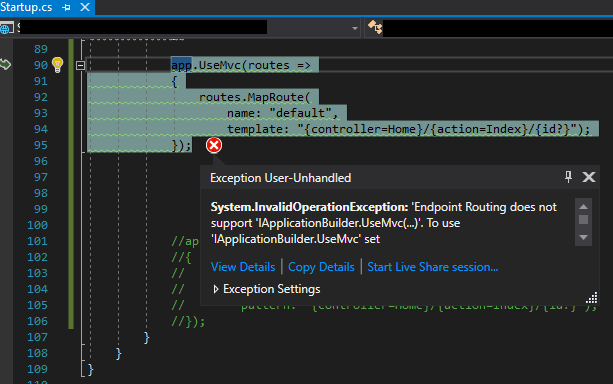The height and width of the screenshot is (384, 613).
Task: Collapse the code block at line 90
Action: (x=81, y=66)
